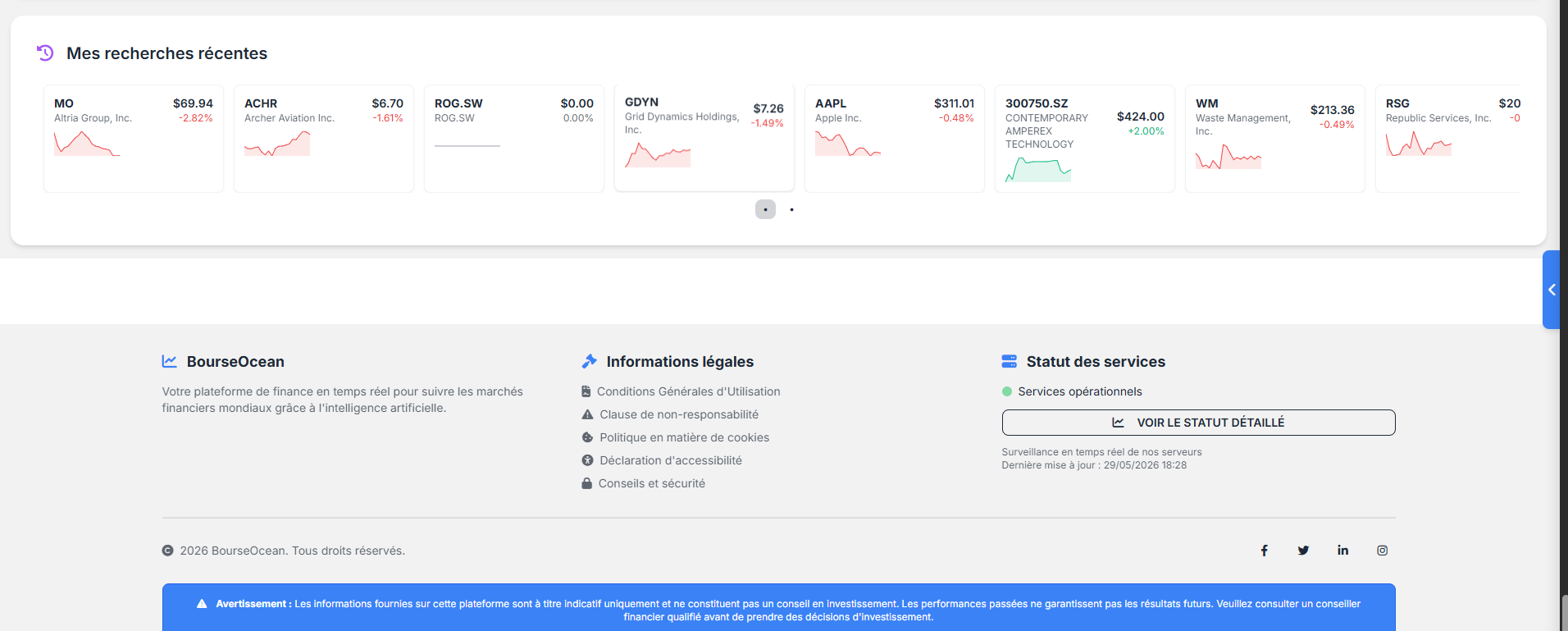Click the gavel icon beside Informations légales
The image size is (1568, 631).
click(x=589, y=361)
